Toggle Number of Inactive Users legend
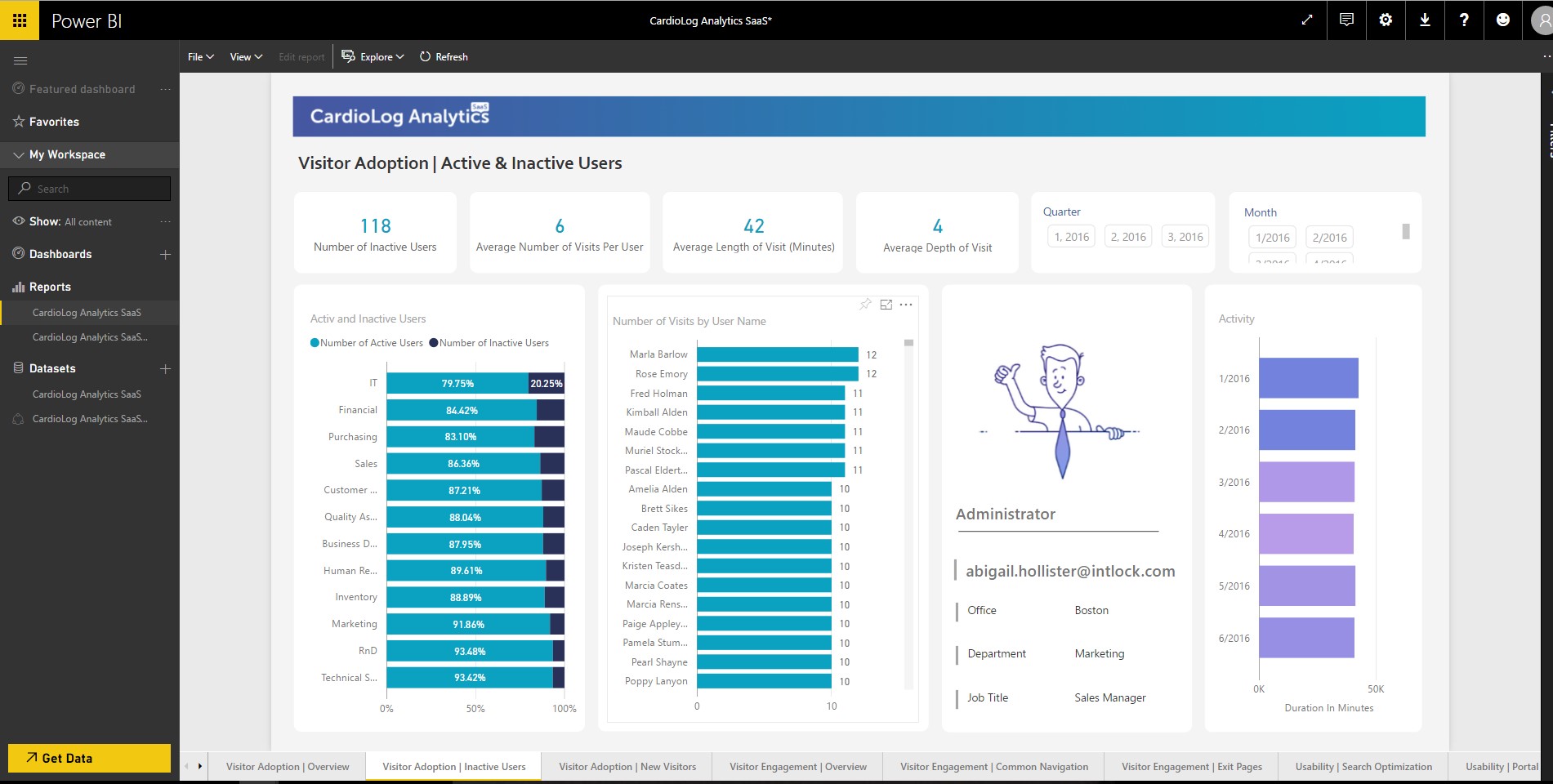1553x784 pixels. [489, 343]
